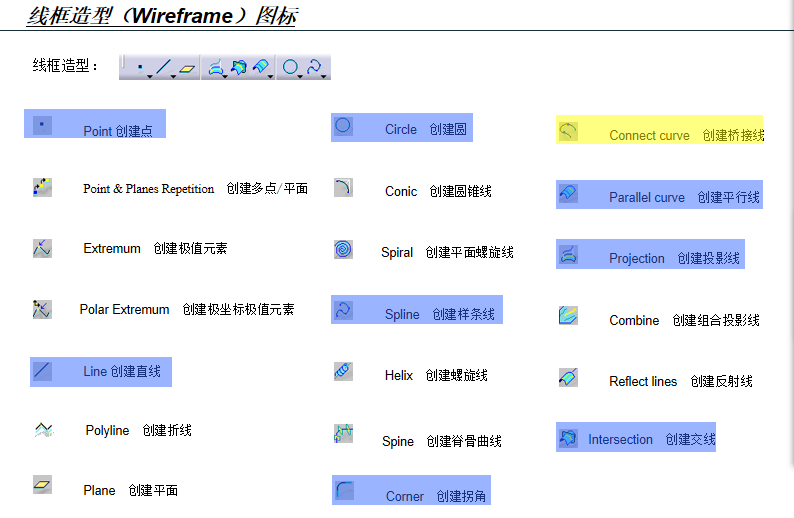
Task: Select the Point tool in the toolbar strip
Action: coord(140,67)
